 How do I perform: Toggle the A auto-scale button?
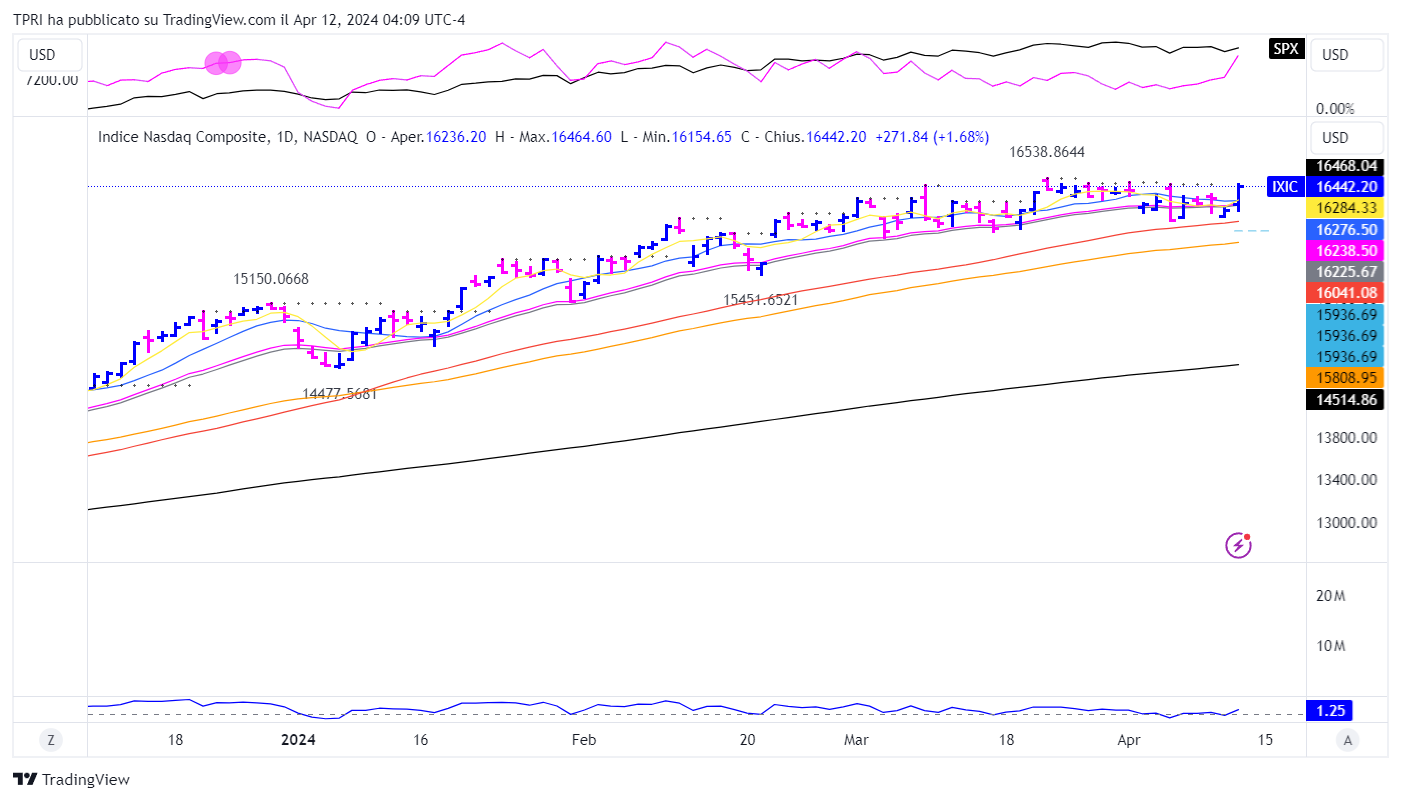point(1348,740)
